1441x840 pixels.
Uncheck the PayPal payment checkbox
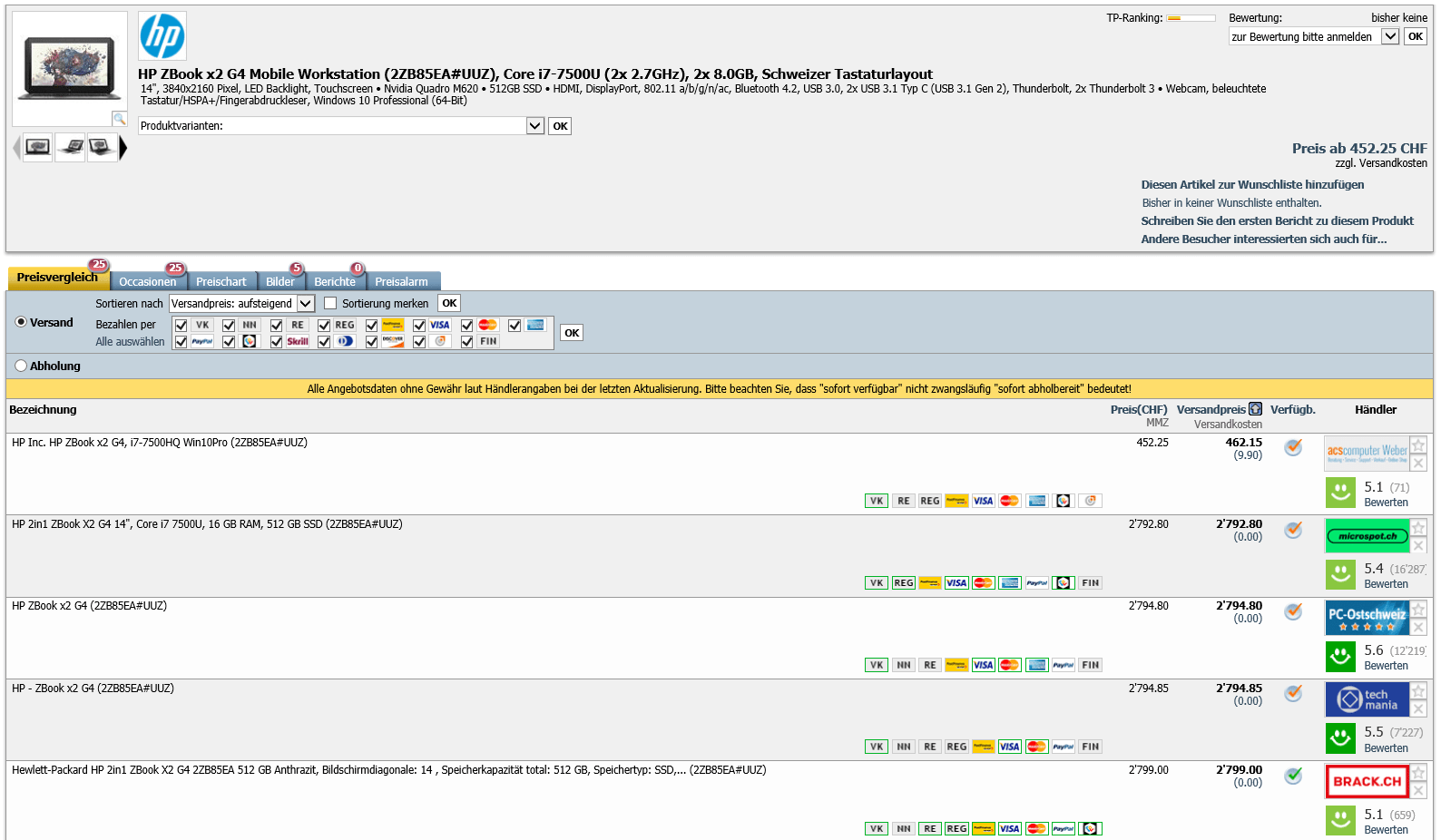pyautogui.click(x=181, y=342)
